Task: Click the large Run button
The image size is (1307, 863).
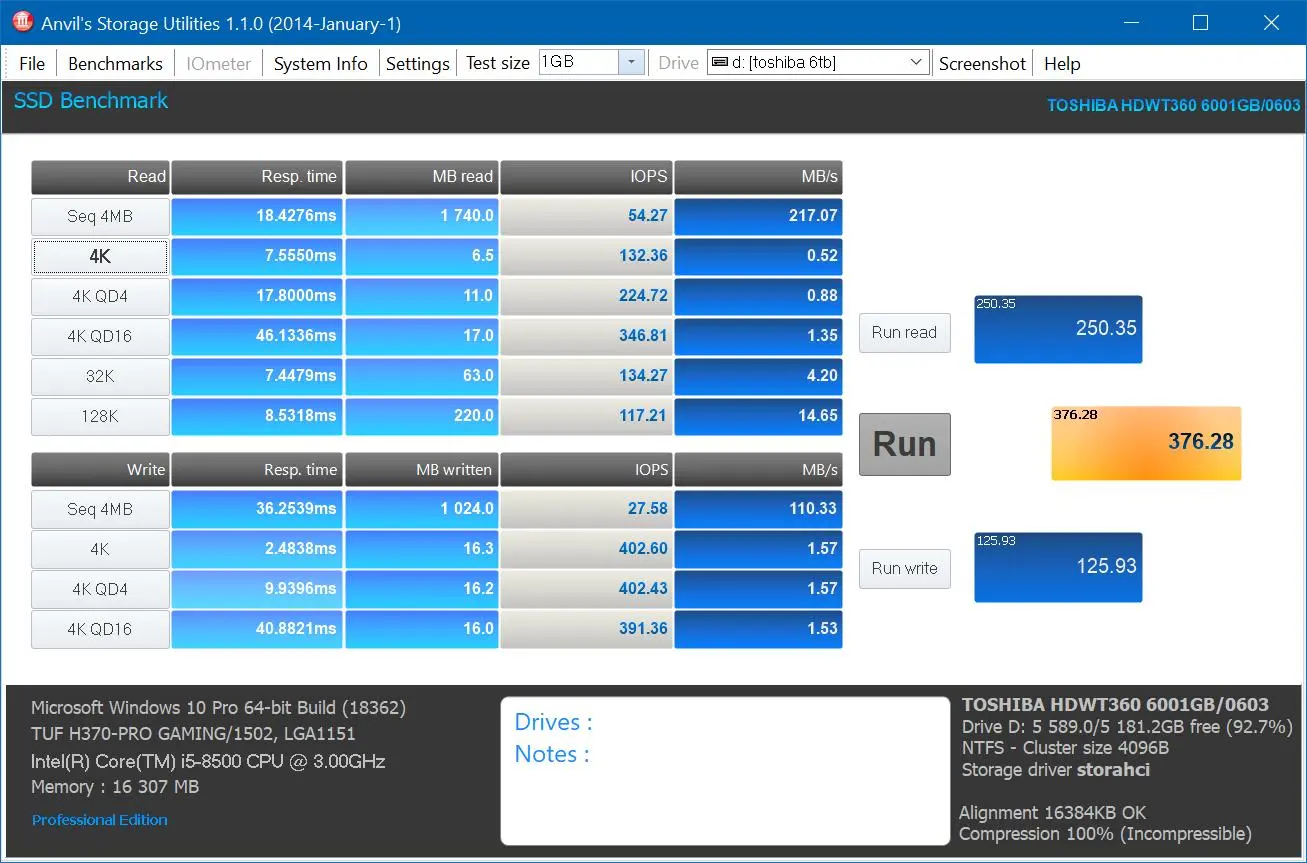Action: [904, 444]
